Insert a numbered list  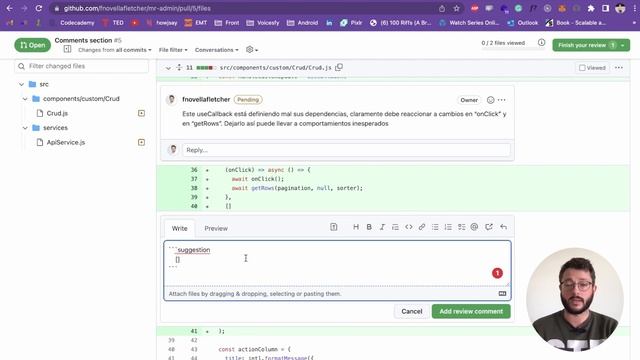coord(448,227)
